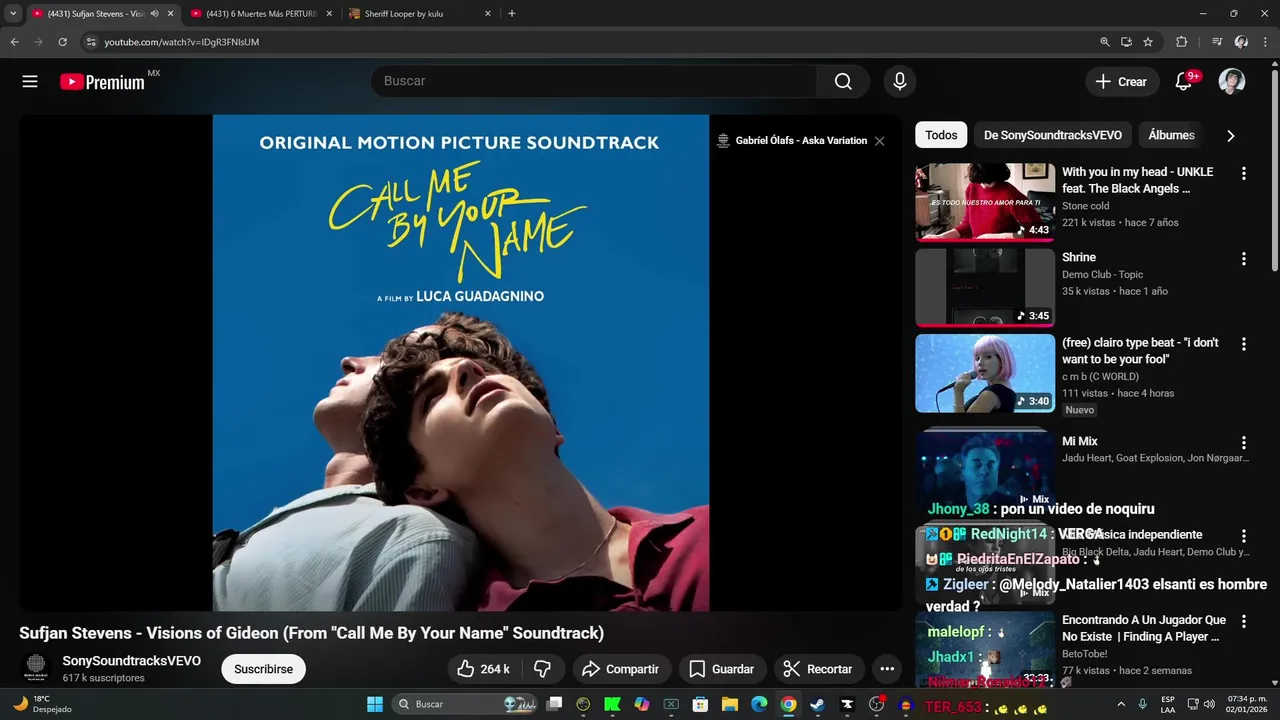Open a new browser tab
The width and height of the screenshot is (1280, 720).
pyautogui.click(x=512, y=14)
